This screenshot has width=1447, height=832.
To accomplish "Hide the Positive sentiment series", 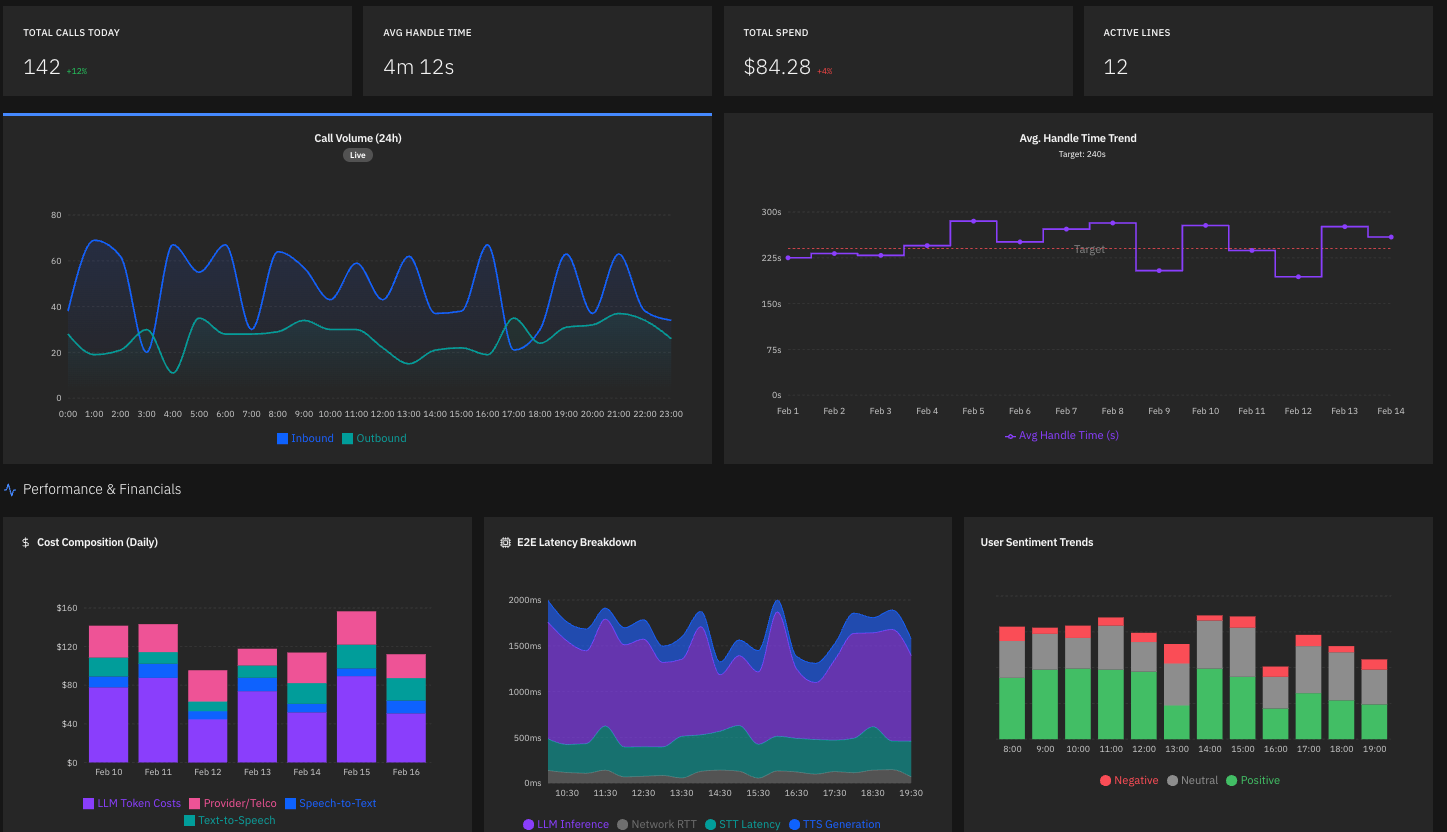I will [x=1253, y=780].
